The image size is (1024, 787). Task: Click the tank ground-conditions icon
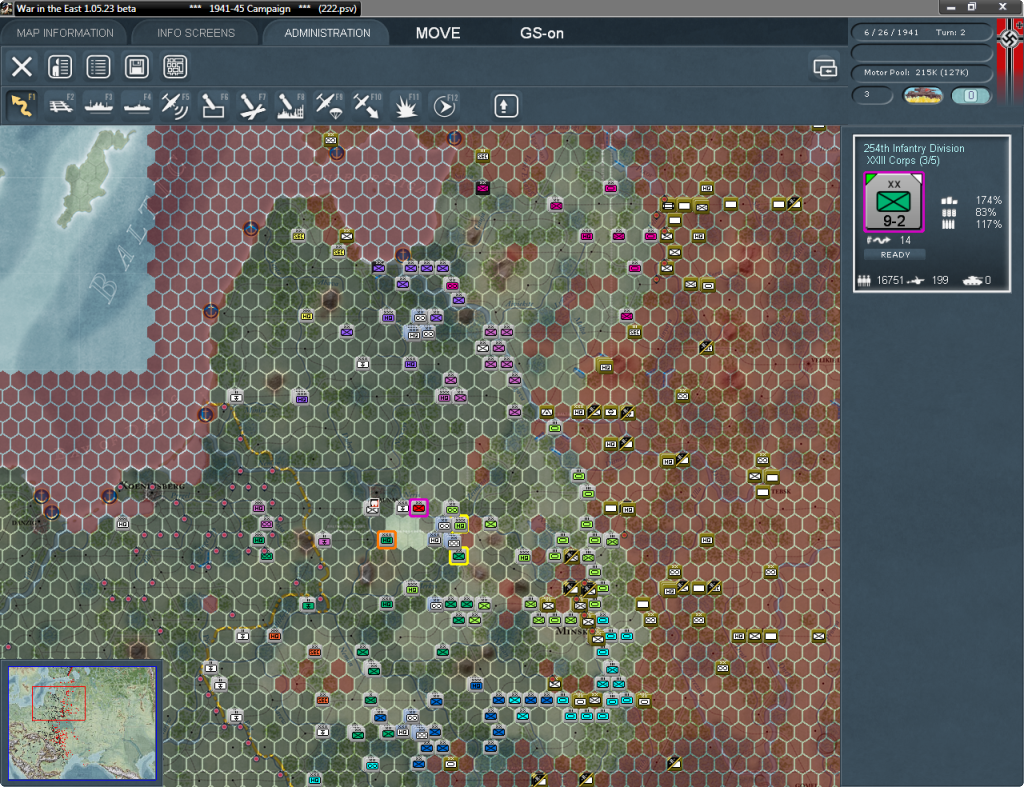[x=923, y=95]
